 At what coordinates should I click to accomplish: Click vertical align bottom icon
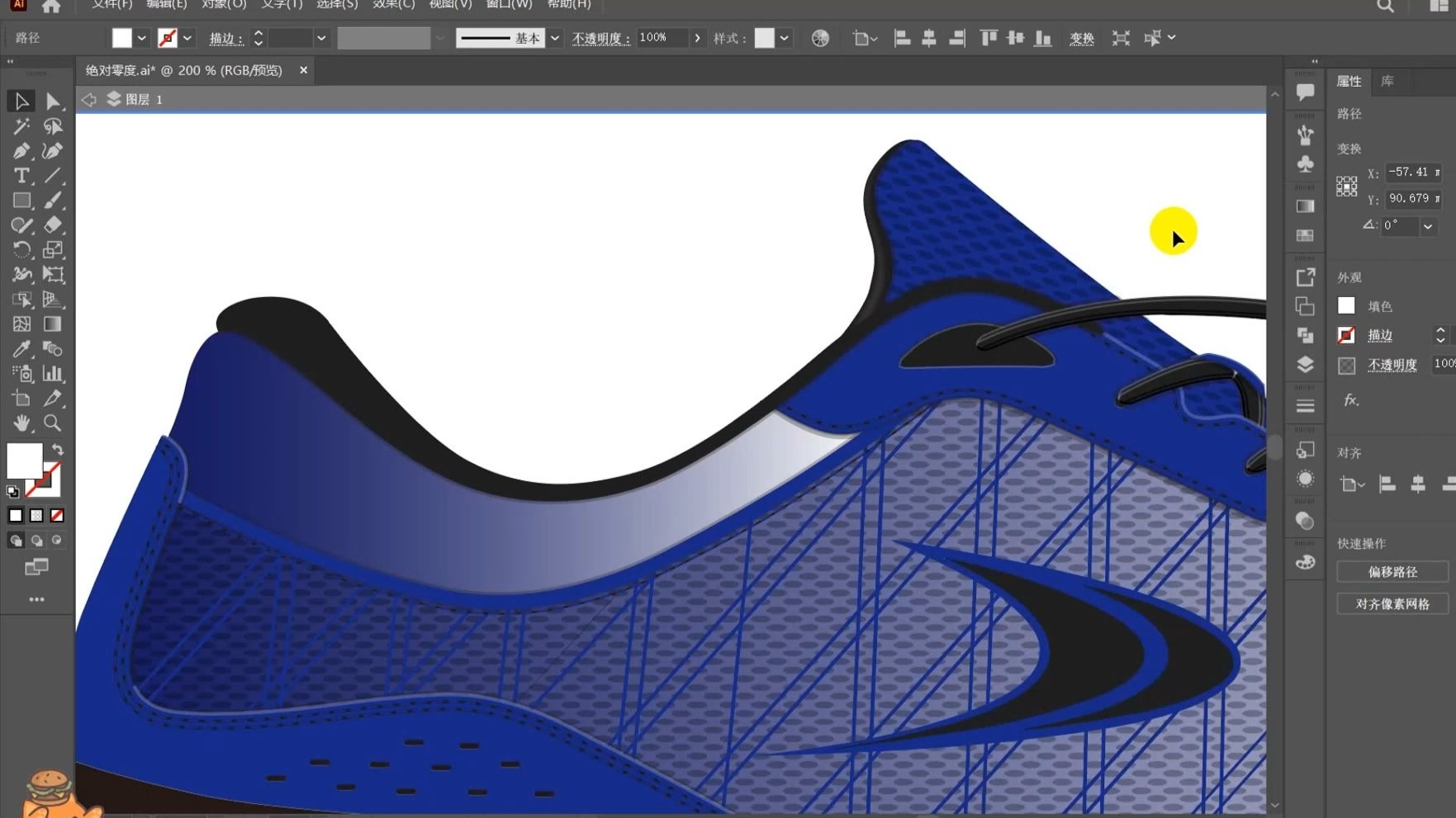(x=1043, y=38)
